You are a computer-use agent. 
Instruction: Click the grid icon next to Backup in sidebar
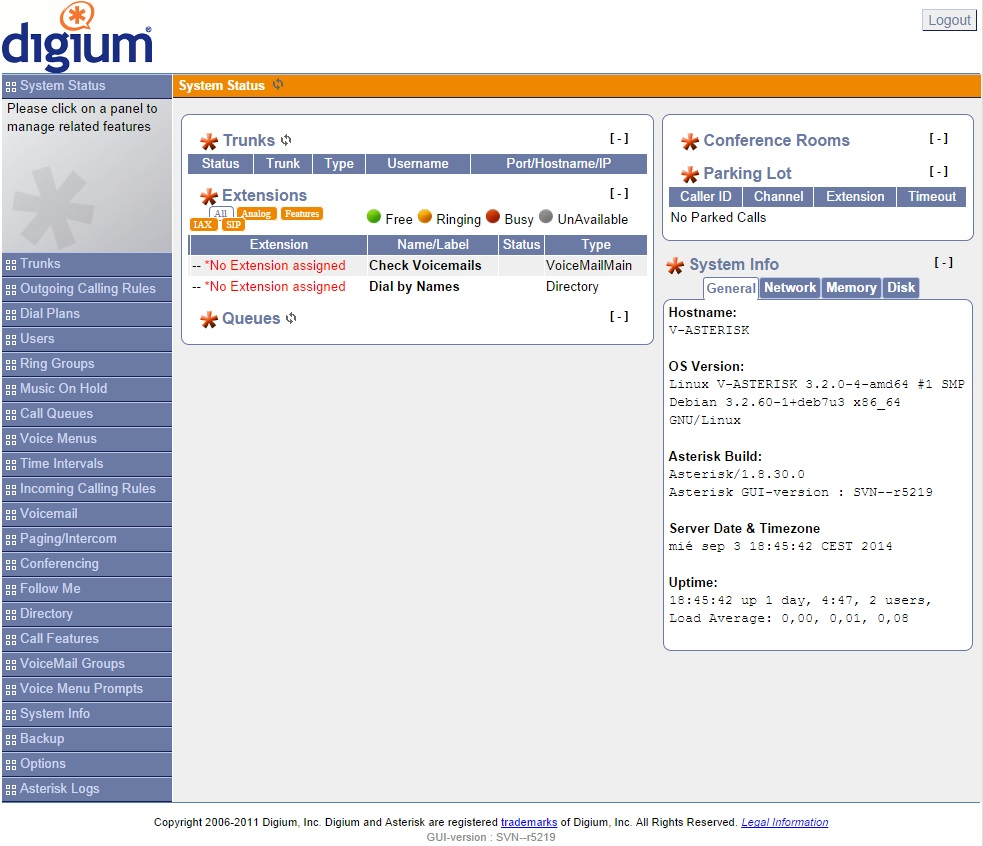point(11,740)
